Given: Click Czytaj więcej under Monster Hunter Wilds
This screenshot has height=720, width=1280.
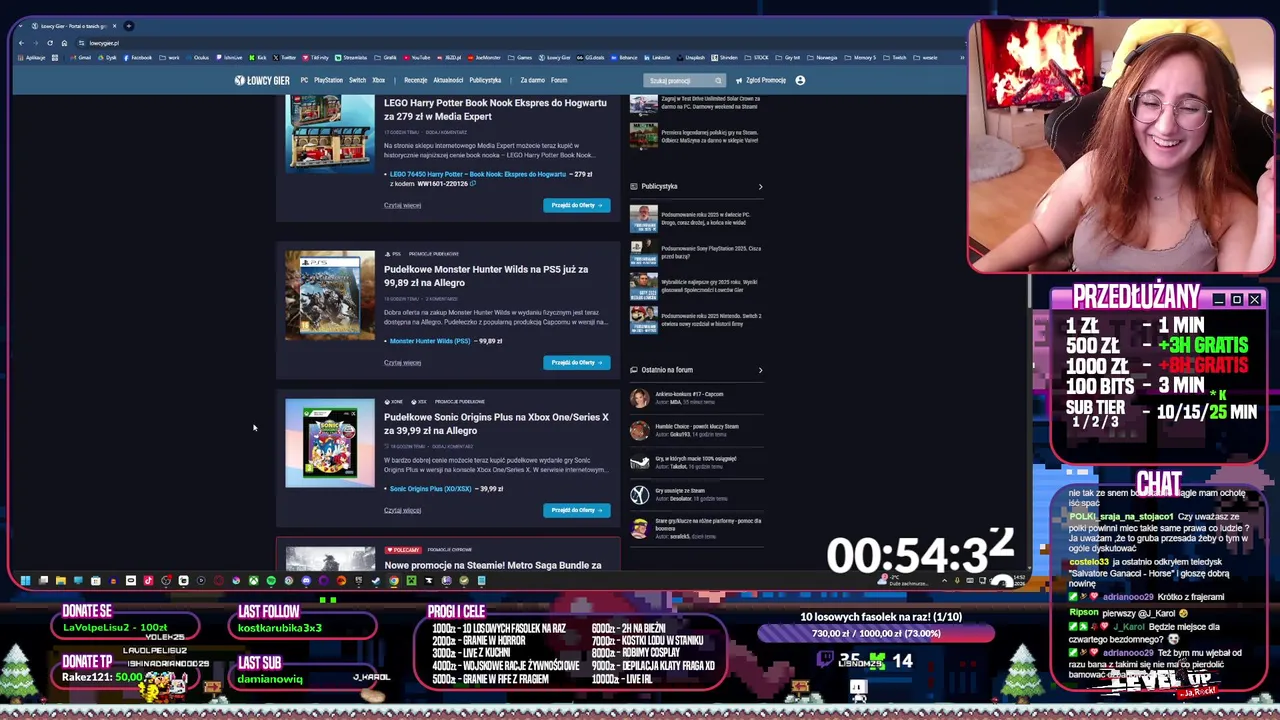Looking at the screenshot, I should tap(402, 362).
